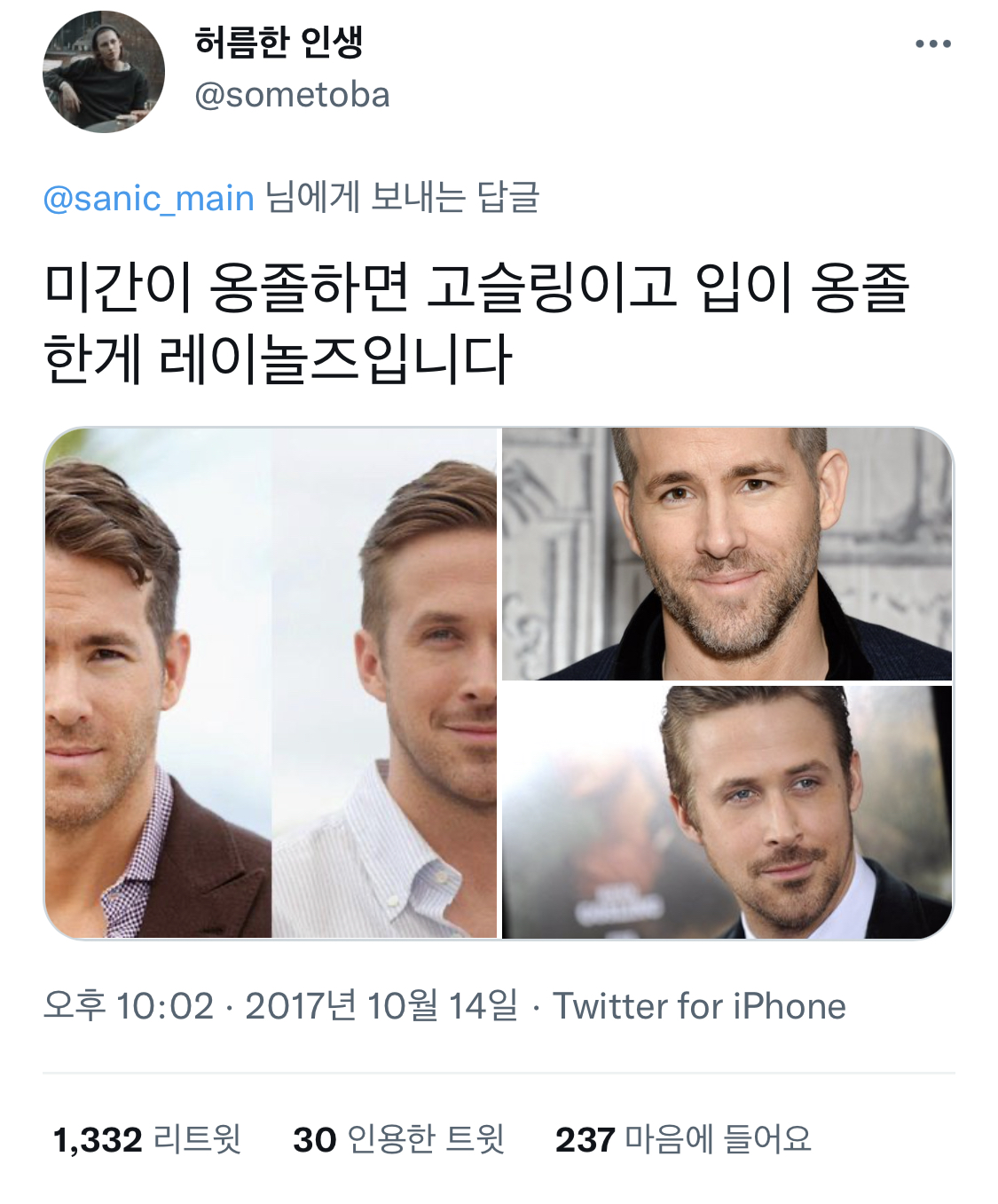Tap the 237 likes count number
The image size is (998, 1204).
(x=585, y=1140)
